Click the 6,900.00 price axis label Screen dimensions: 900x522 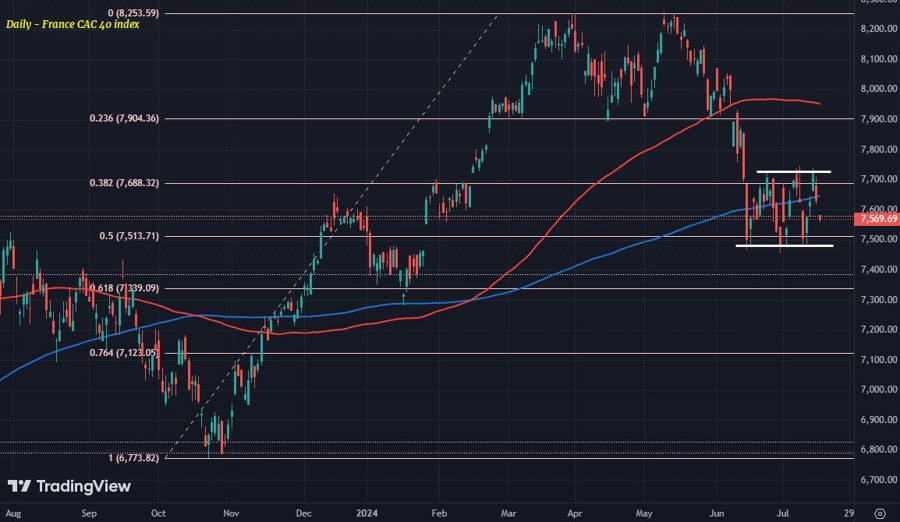tap(879, 420)
